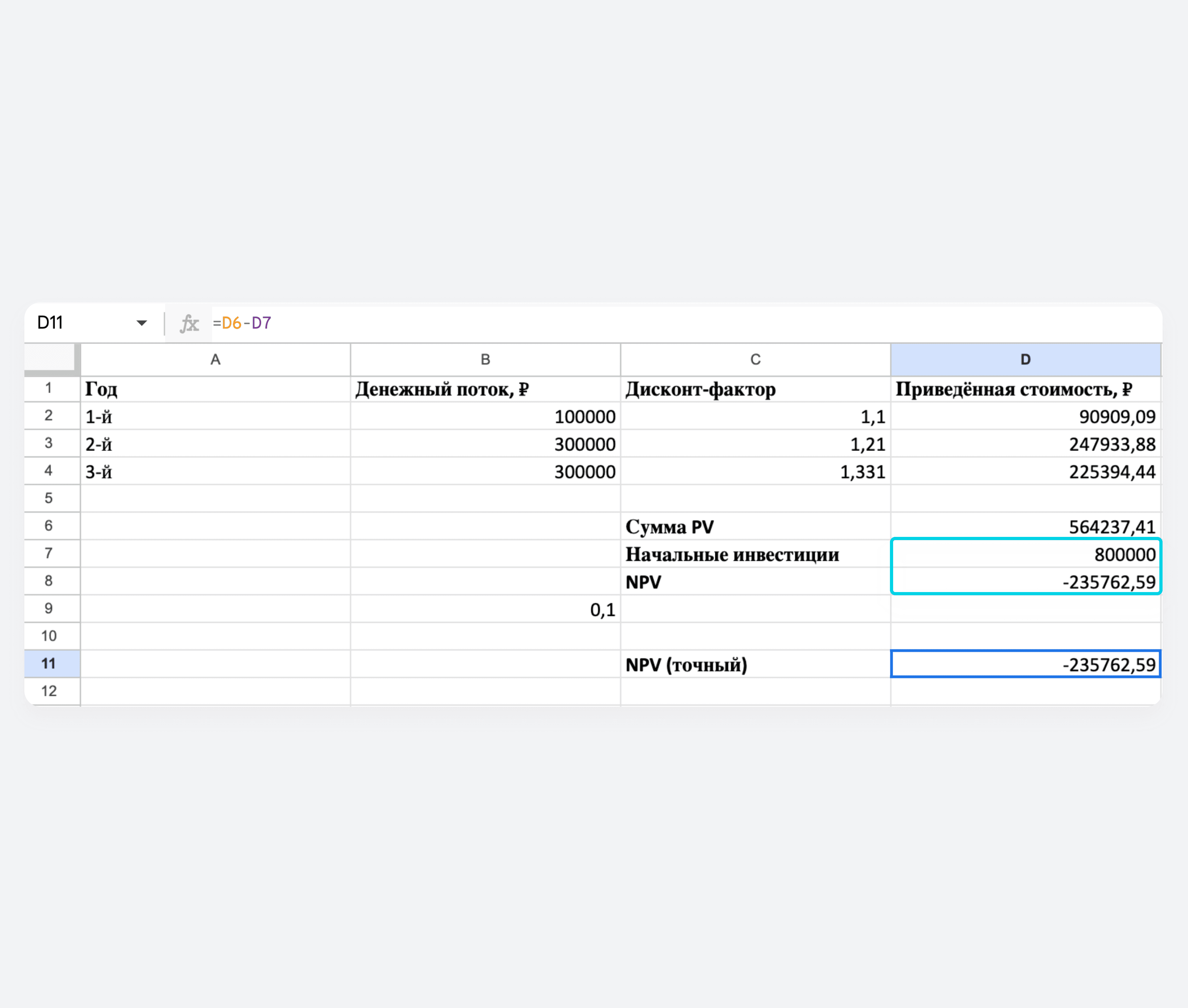Select row 1 header
1188x1008 pixels.
click(x=49, y=389)
